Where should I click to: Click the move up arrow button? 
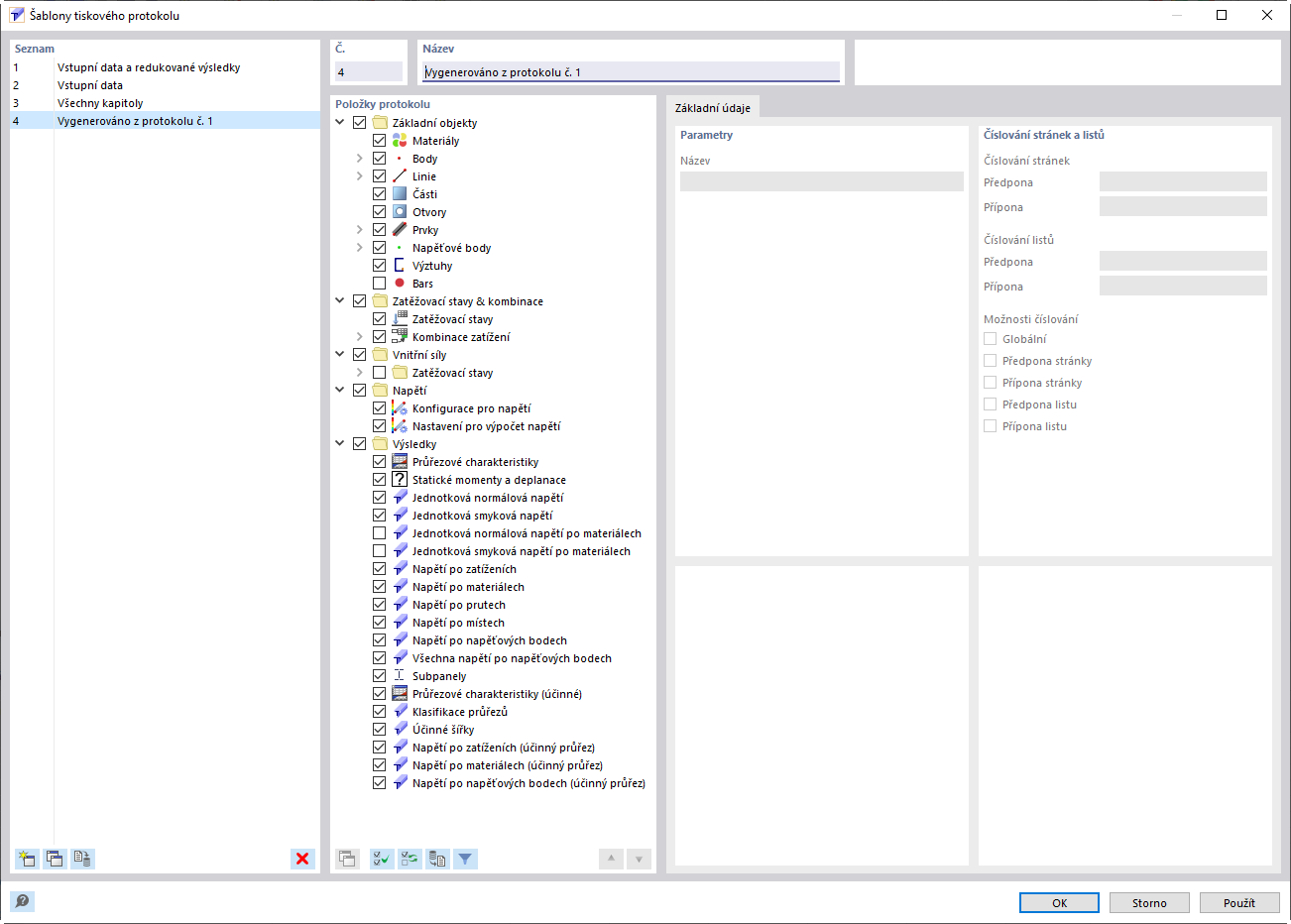tap(611, 859)
